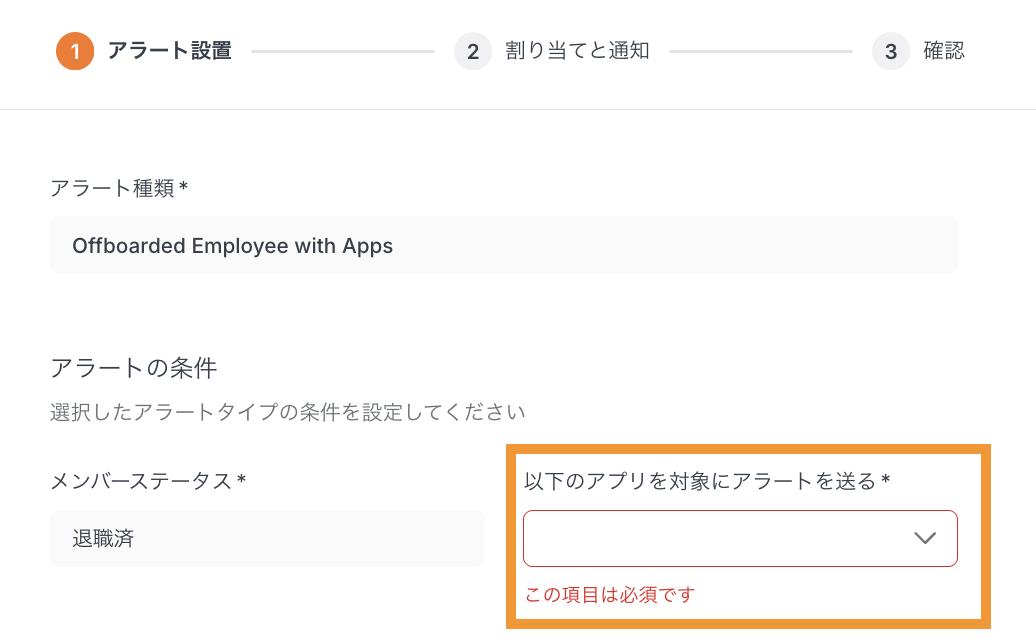Click progress line between steps 2 and 3

(x=760, y=51)
